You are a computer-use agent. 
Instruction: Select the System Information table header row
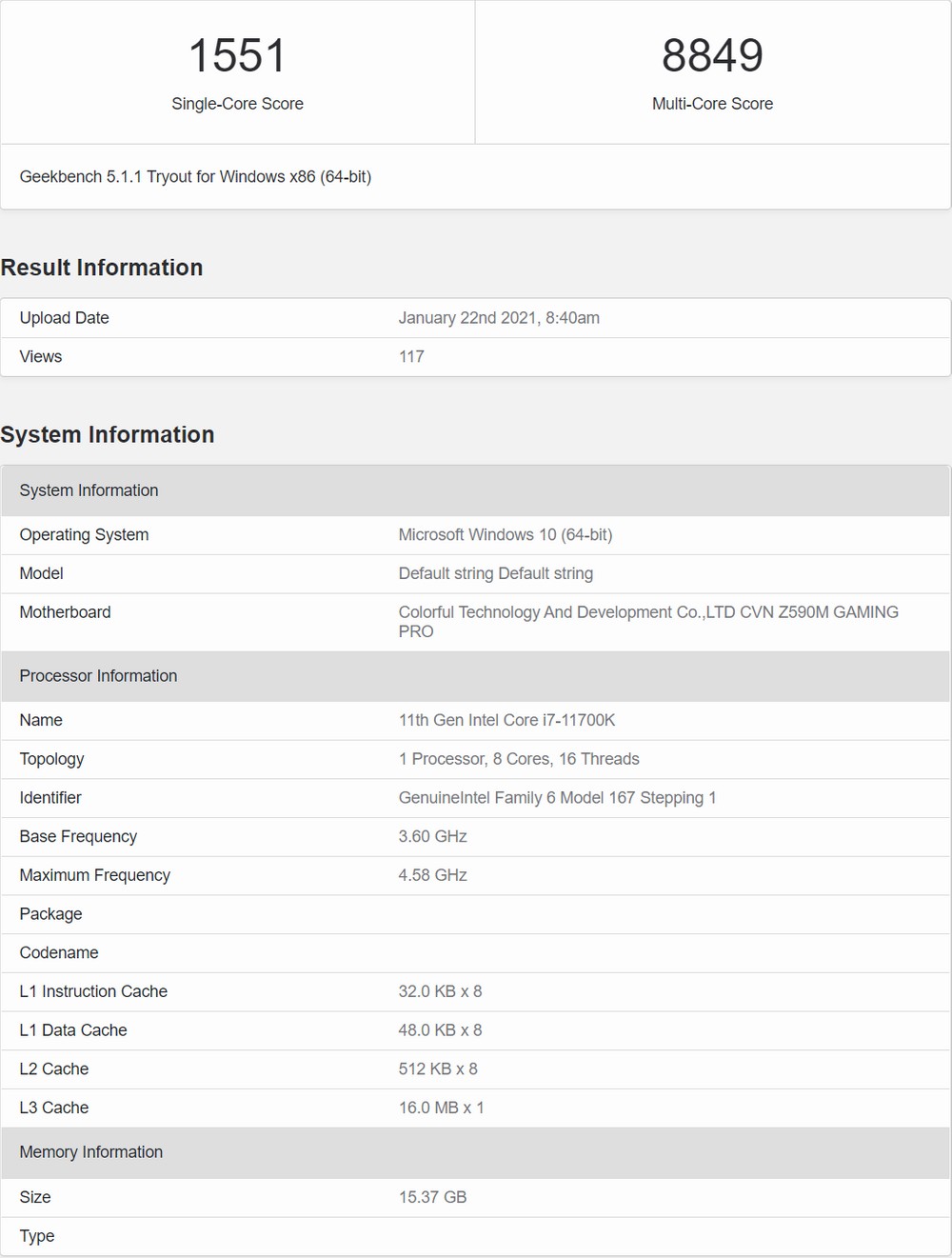(x=475, y=490)
